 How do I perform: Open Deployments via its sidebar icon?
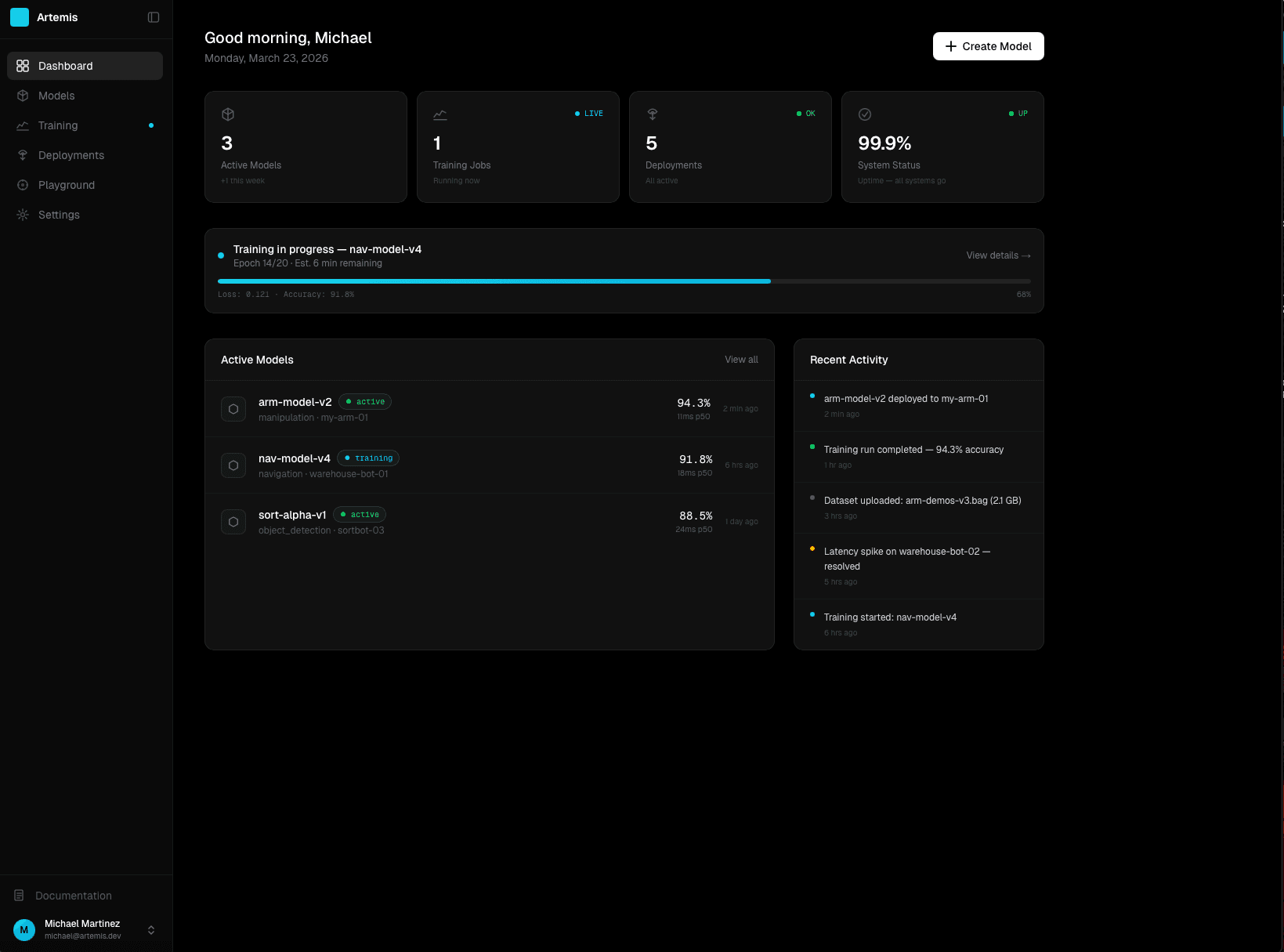click(x=23, y=154)
